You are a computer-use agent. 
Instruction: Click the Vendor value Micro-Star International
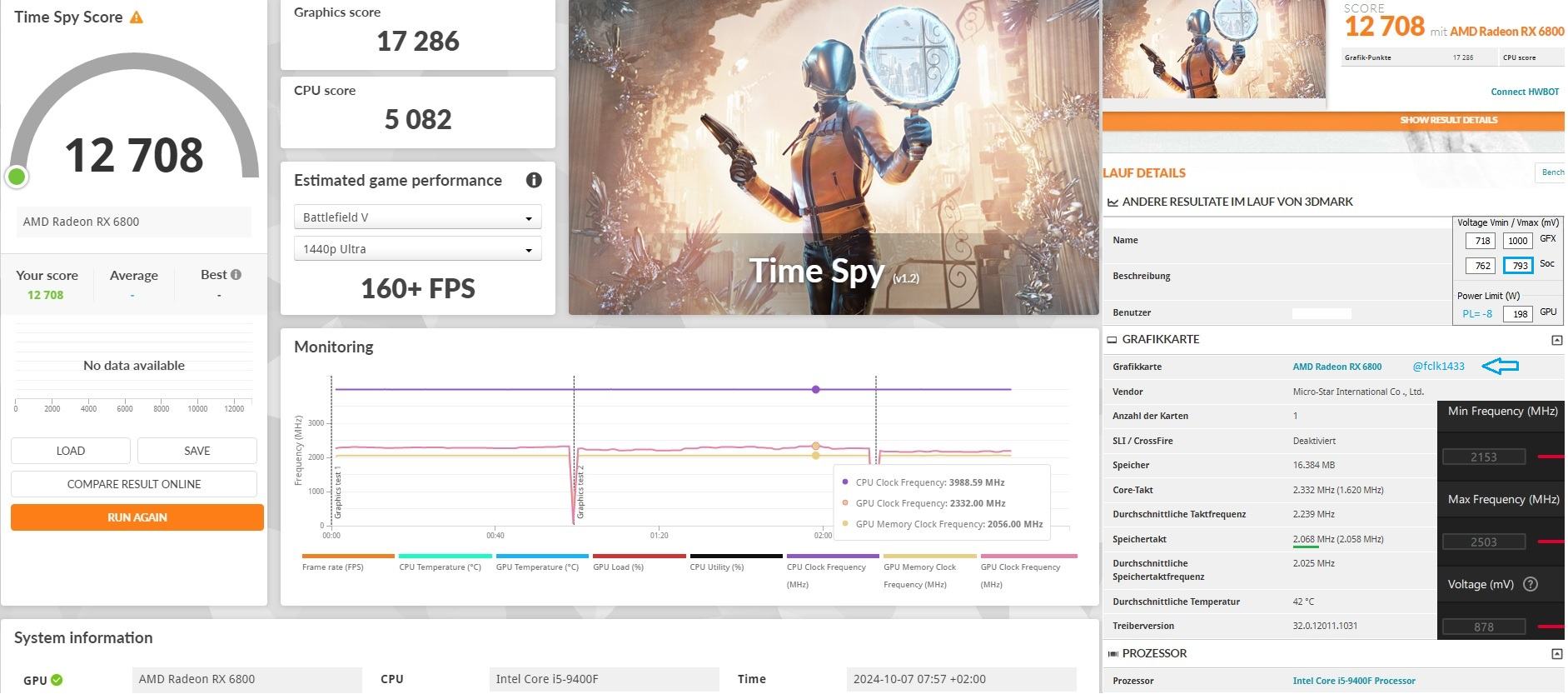pos(1358,392)
